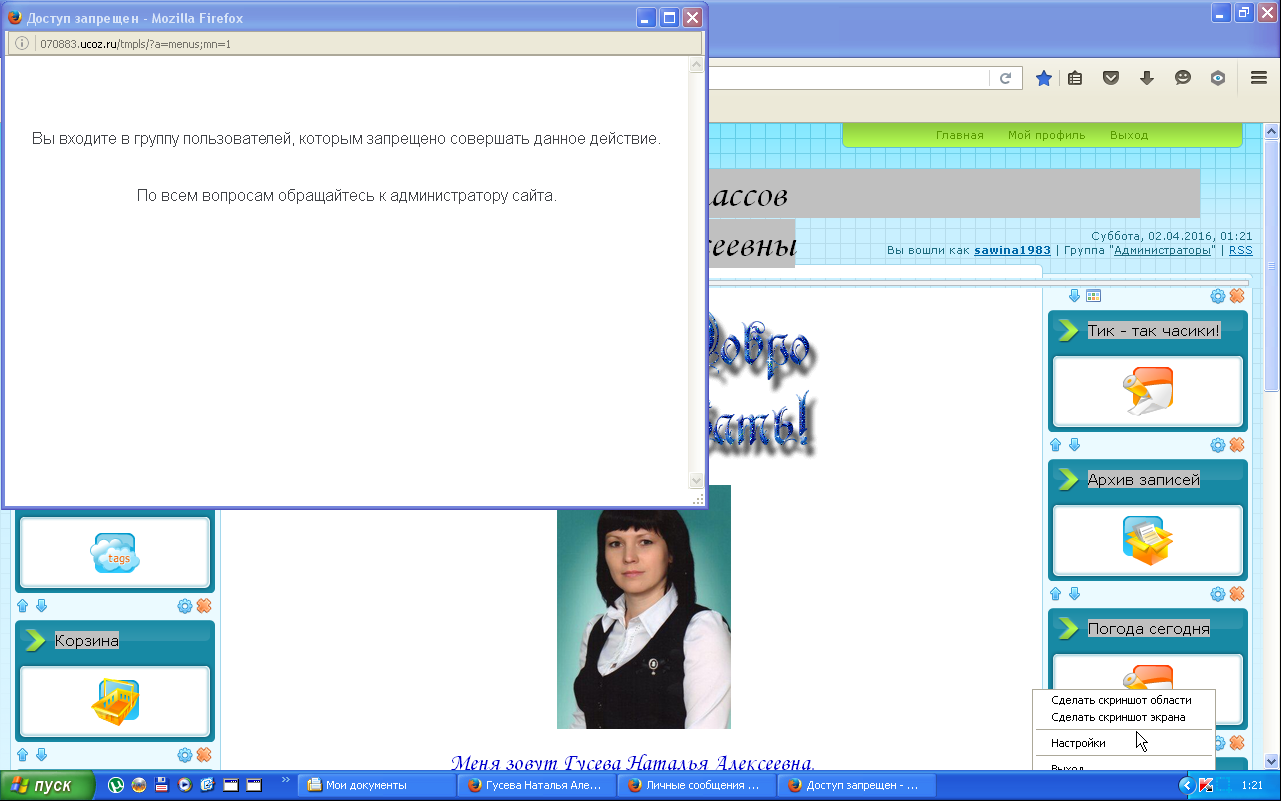Choose Настройки in the context menu

pos(1078,743)
